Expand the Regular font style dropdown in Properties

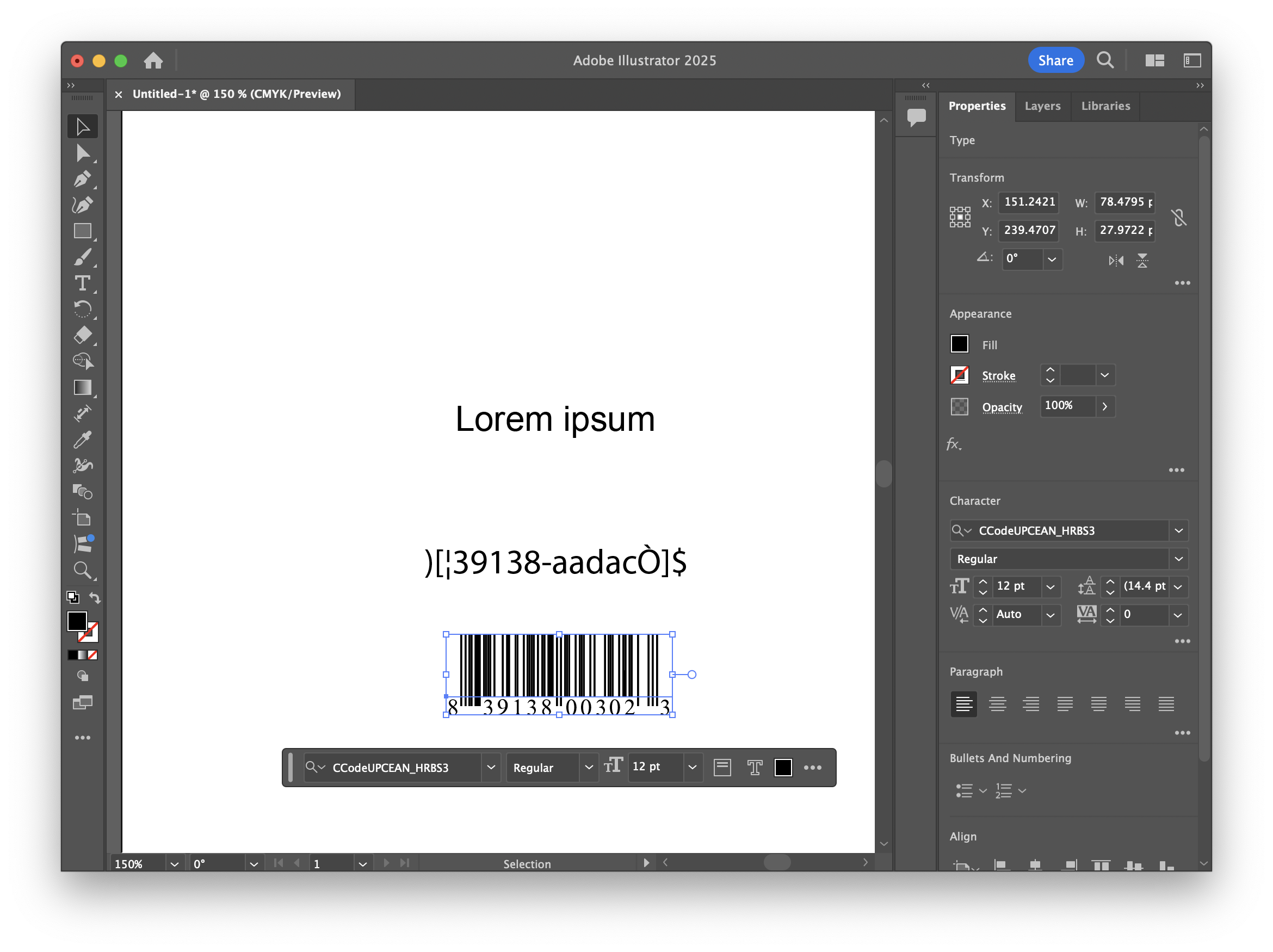[1178, 558]
